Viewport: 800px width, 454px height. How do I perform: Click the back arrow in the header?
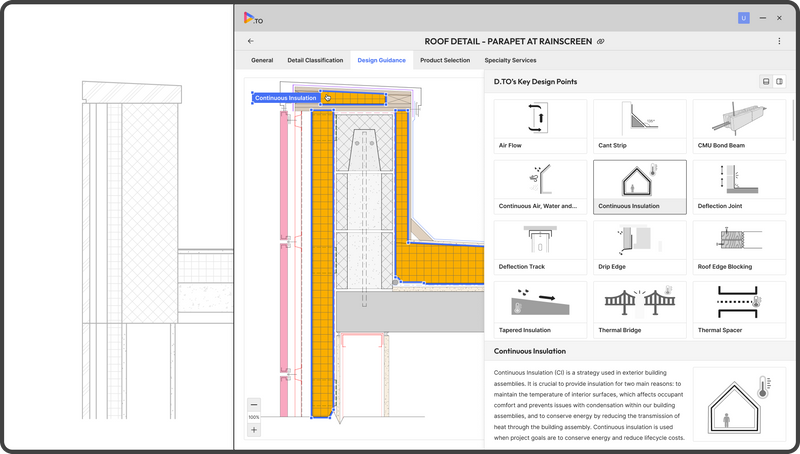[x=250, y=41]
